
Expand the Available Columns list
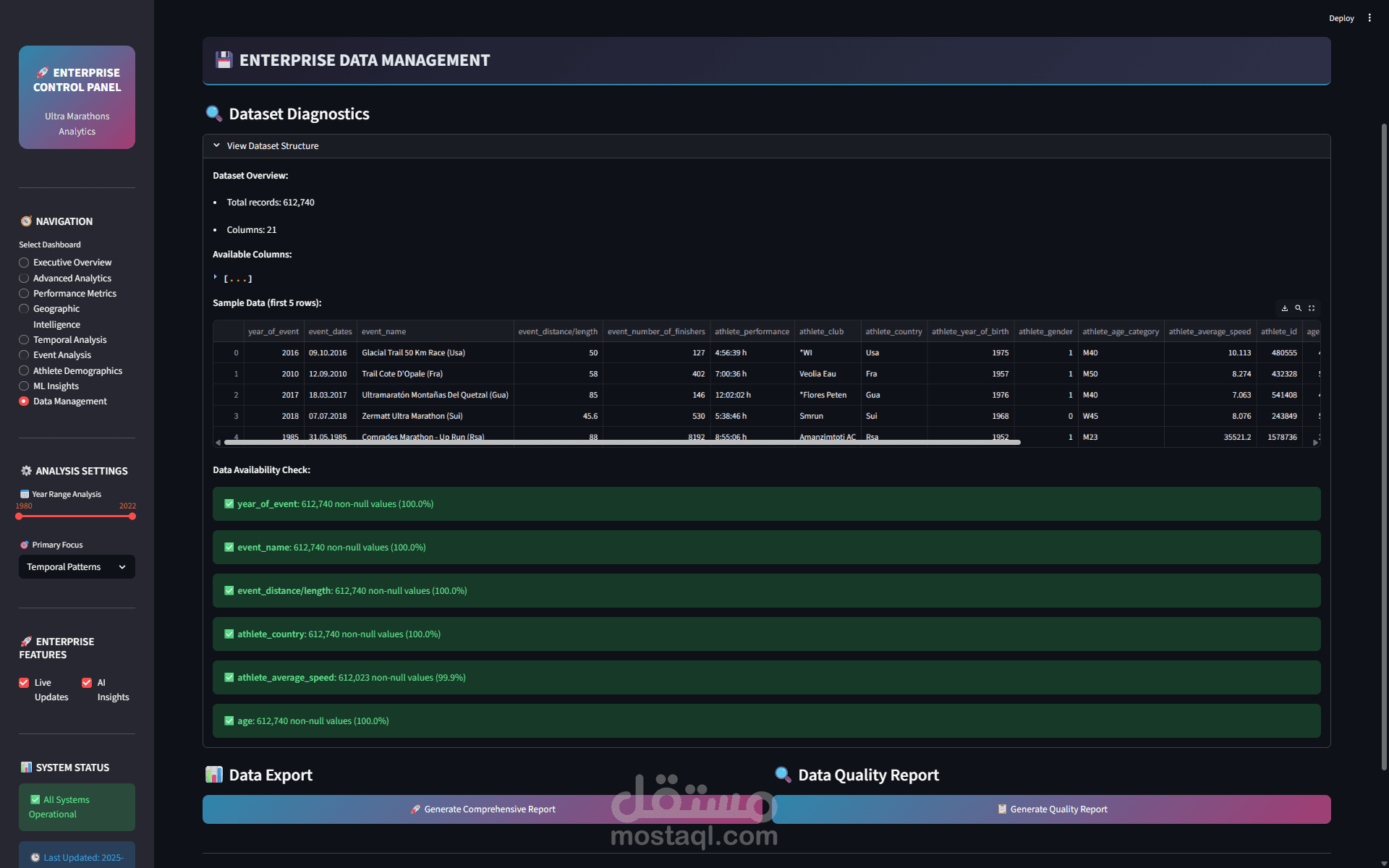click(216, 278)
